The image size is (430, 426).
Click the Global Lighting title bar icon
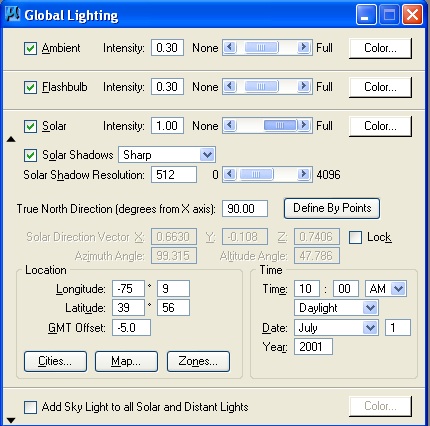12,14
